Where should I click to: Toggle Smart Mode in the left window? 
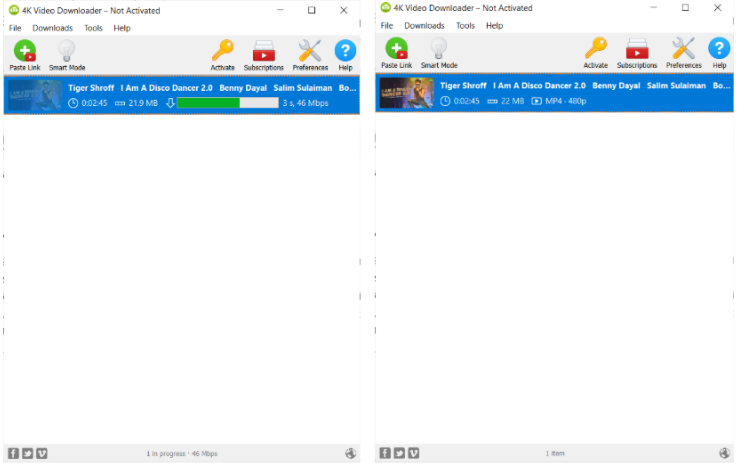click(x=67, y=56)
